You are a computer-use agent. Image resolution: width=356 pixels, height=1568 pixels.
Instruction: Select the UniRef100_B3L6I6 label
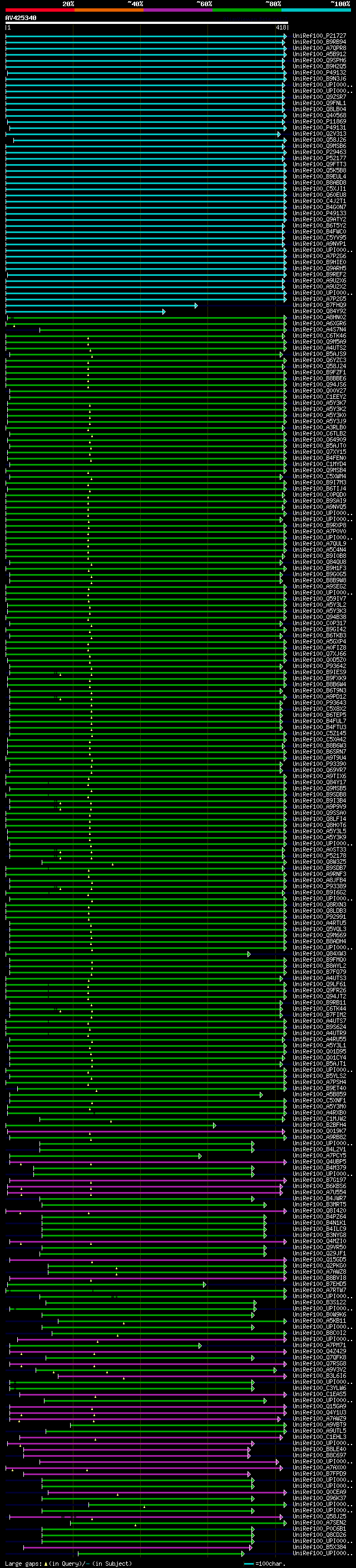tap(319, 1376)
